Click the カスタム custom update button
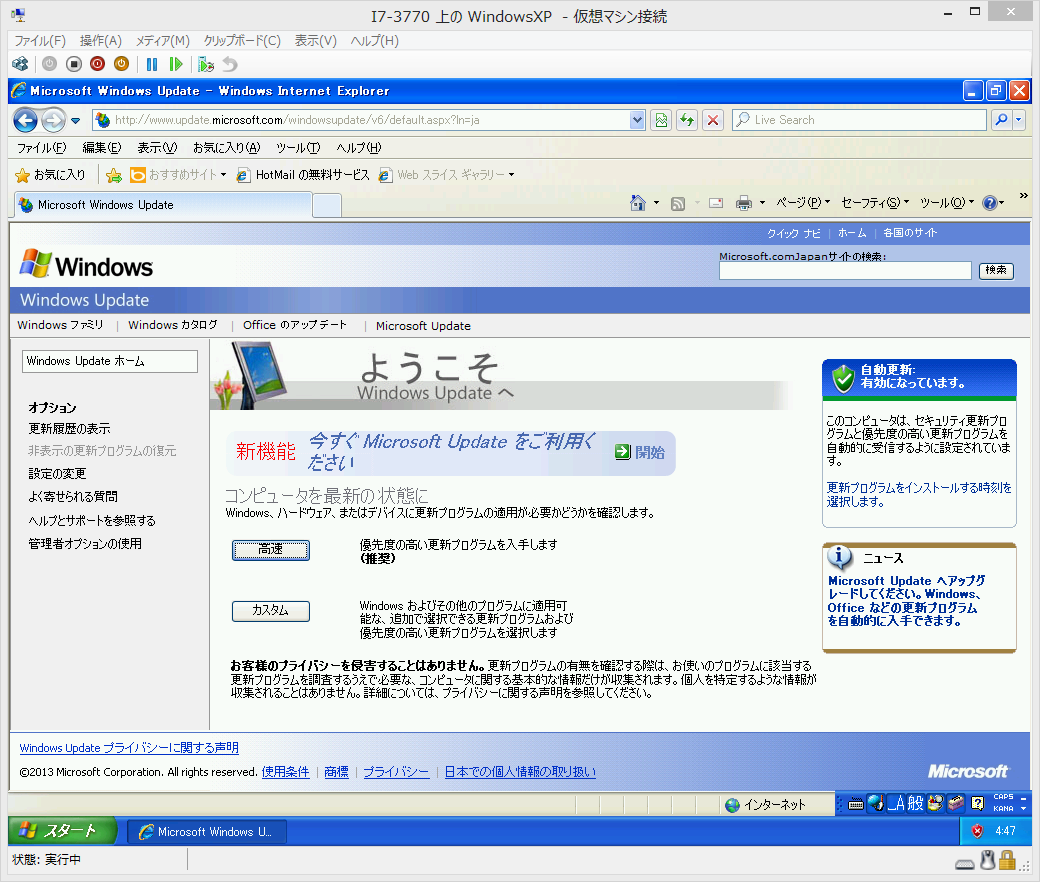The image size is (1040, 882). (271, 611)
